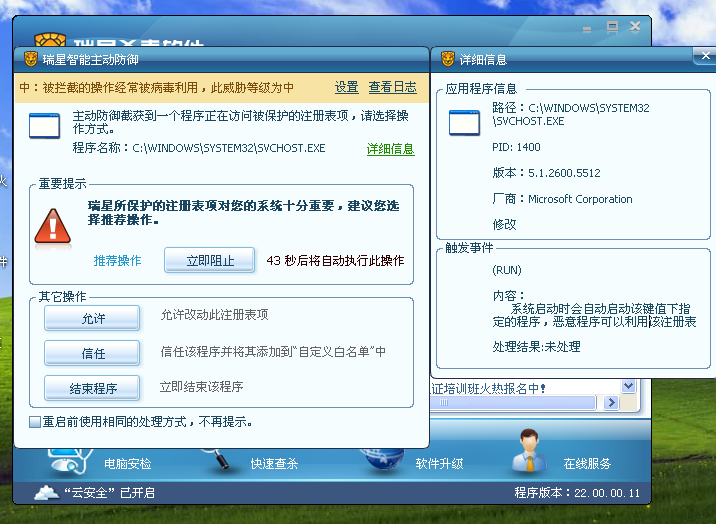The height and width of the screenshot is (524, 716).
Task: Click the red warning triangle icon
Action: point(53,227)
